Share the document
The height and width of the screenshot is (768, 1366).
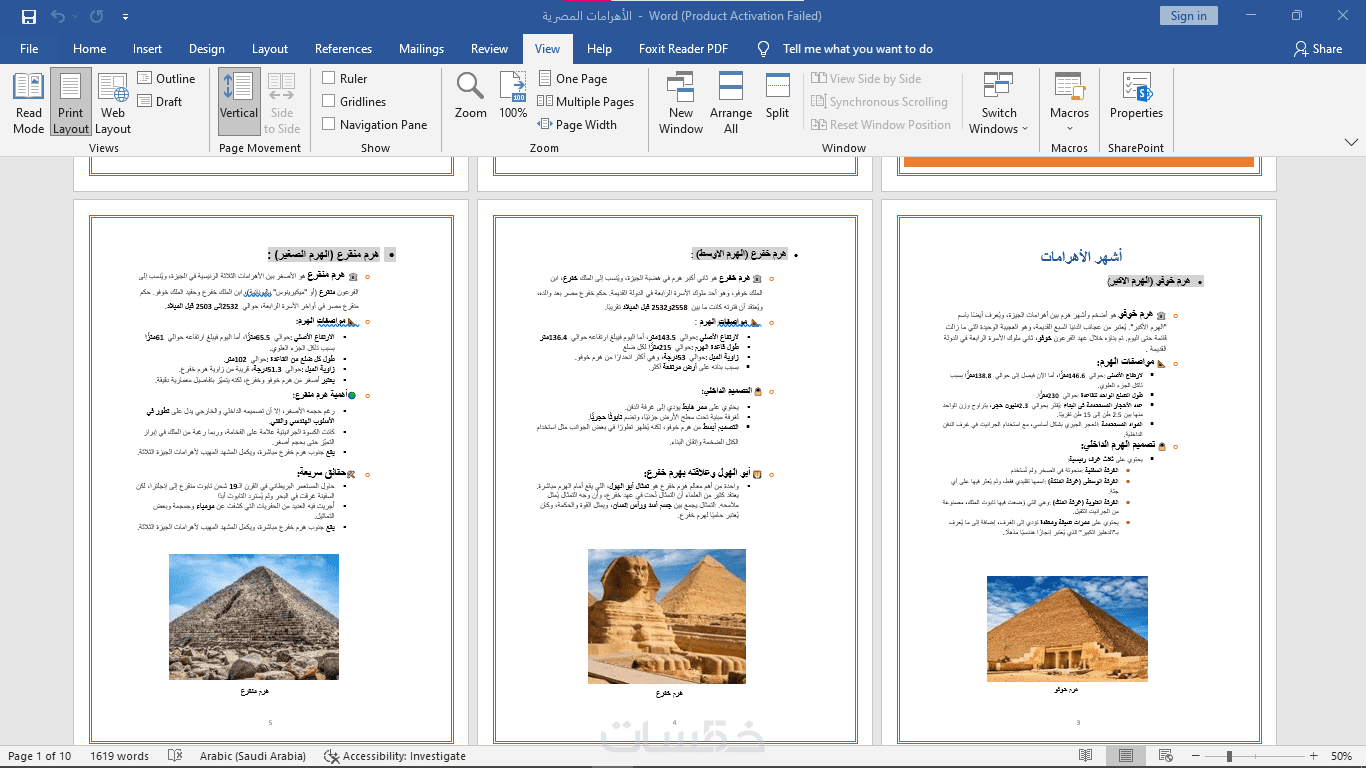pos(1317,48)
